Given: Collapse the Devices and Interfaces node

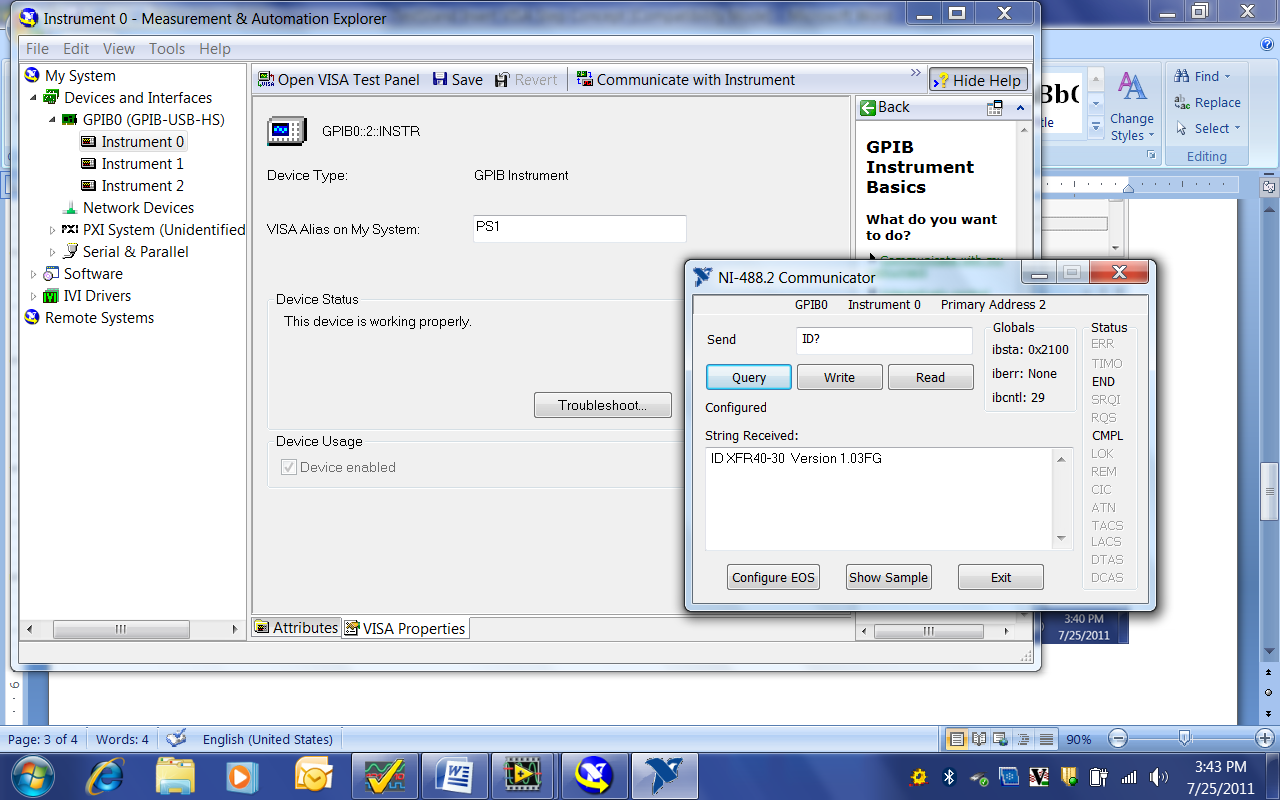Looking at the screenshot, I should 33,98.
